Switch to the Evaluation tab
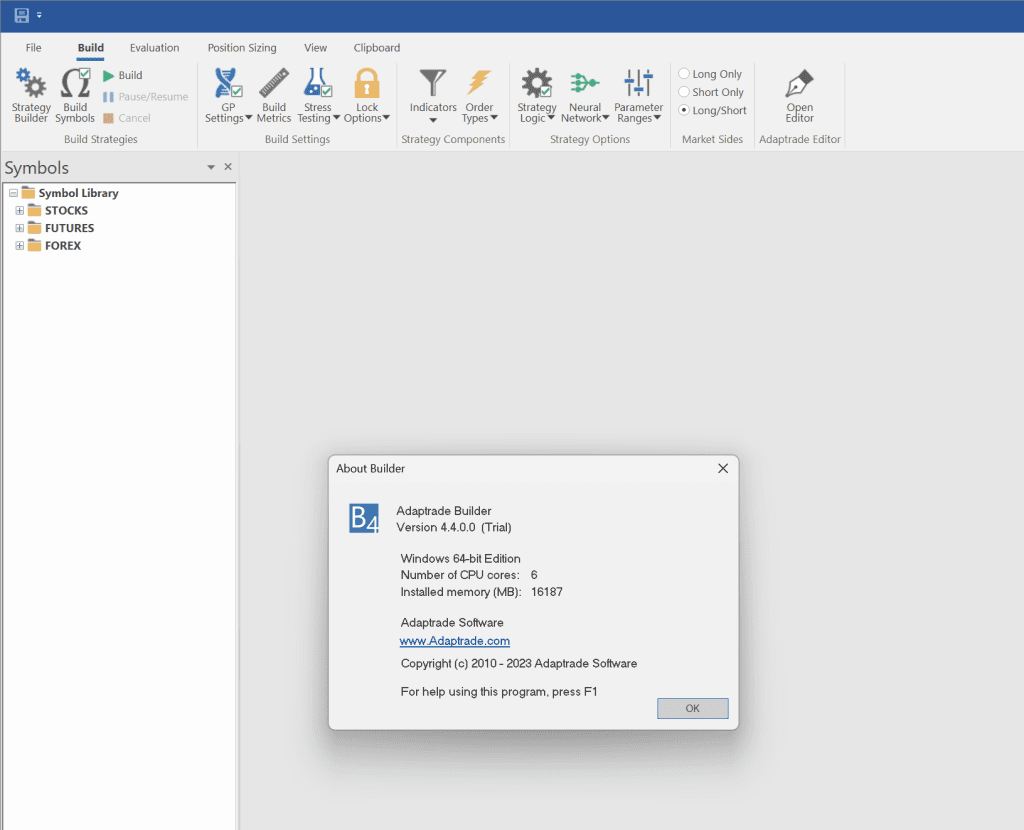 [x=154, y=48]
